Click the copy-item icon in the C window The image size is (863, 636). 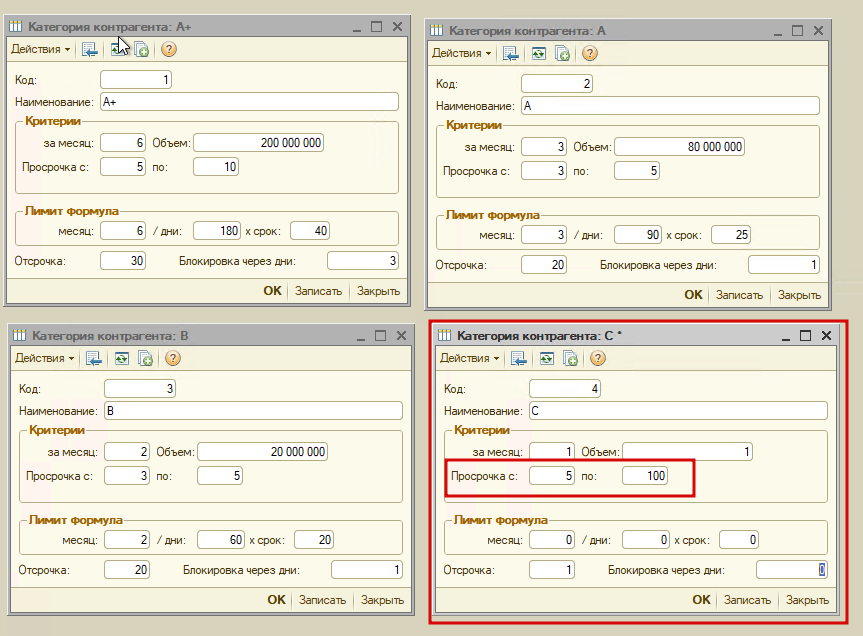[570, 359]
